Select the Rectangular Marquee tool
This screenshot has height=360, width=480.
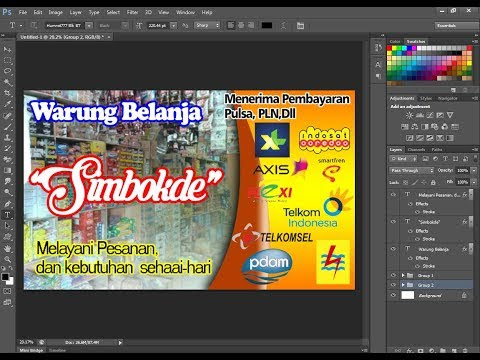(7, 60)
